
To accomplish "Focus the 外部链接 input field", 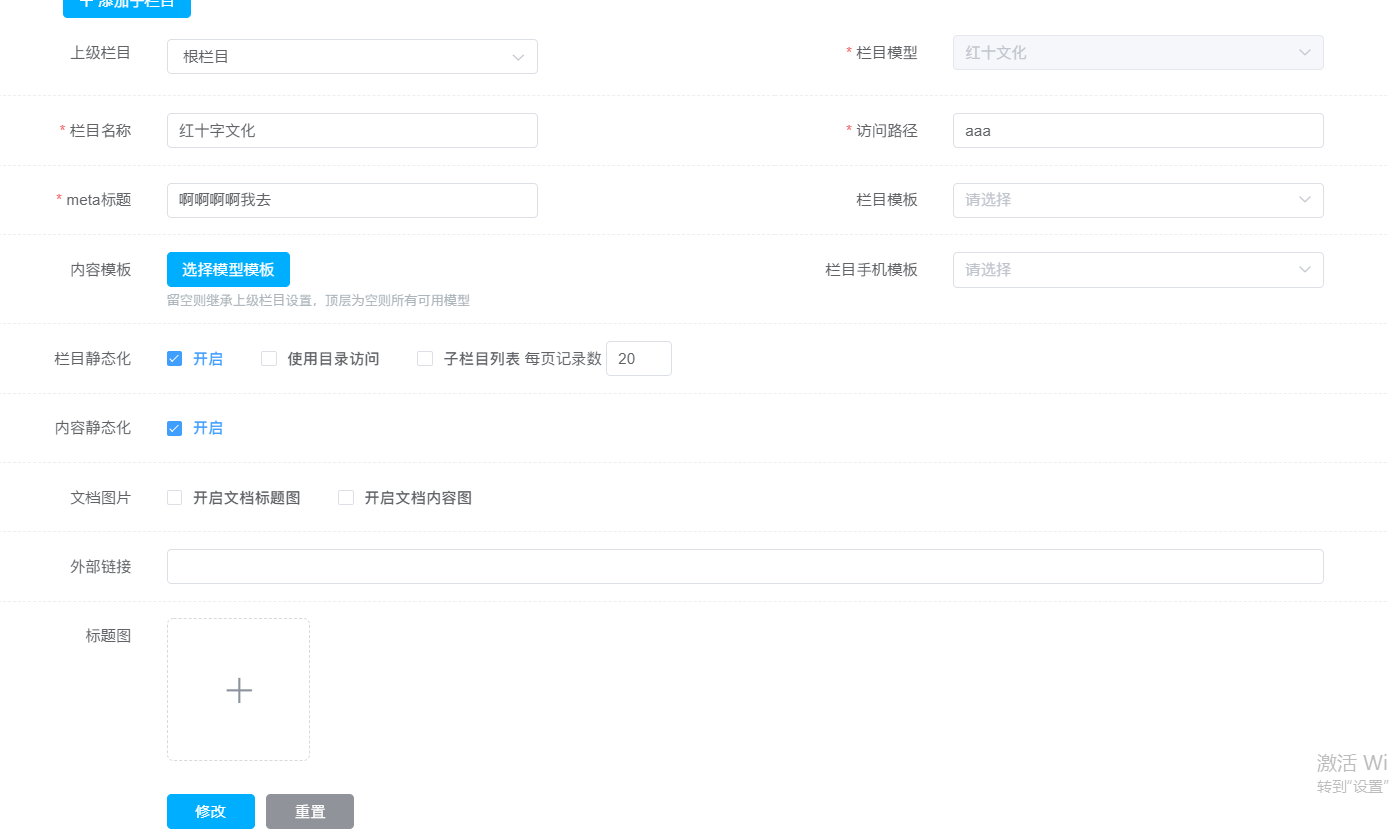I will point(745,567).
